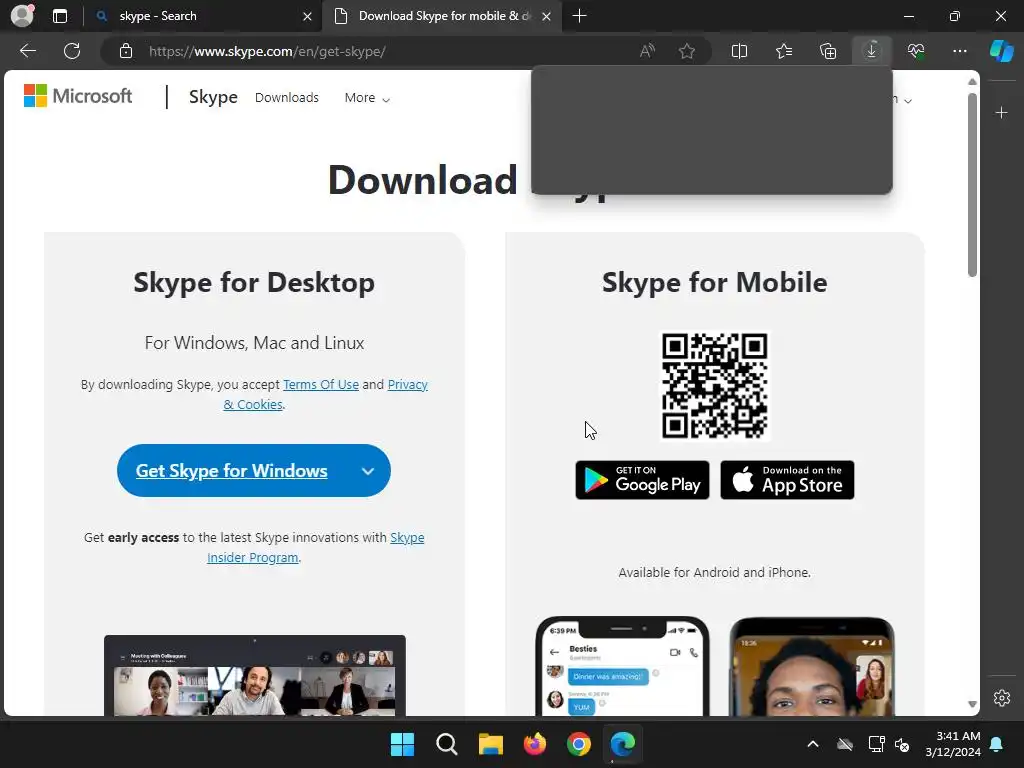Open the OneDrive tray icon
Viewport: 1024px width, 768px height.
(x=845, y=744)
